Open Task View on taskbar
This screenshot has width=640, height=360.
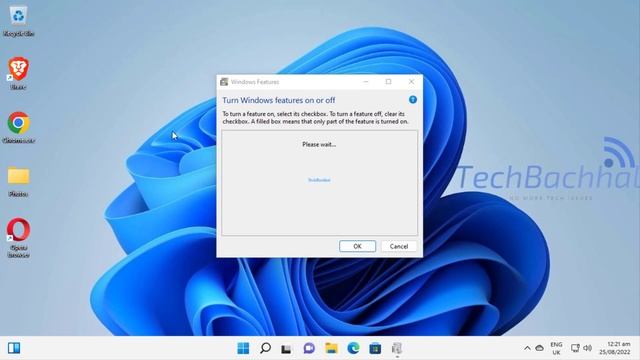pos(287,349)
